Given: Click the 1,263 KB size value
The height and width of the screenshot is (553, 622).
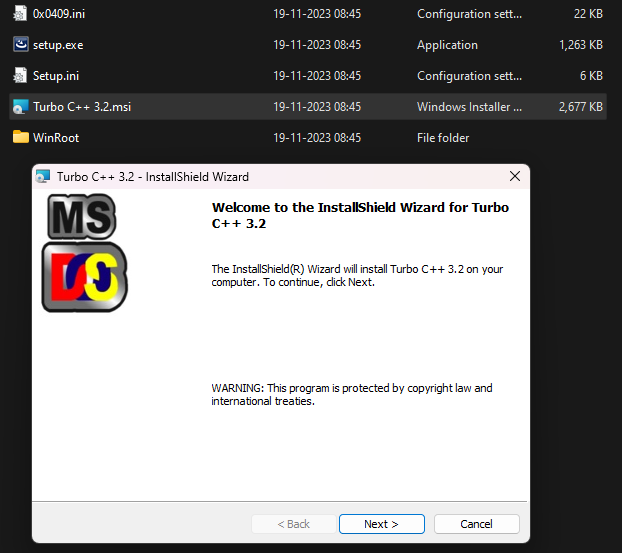Looking at the screenshot, I should pos(581,45).
